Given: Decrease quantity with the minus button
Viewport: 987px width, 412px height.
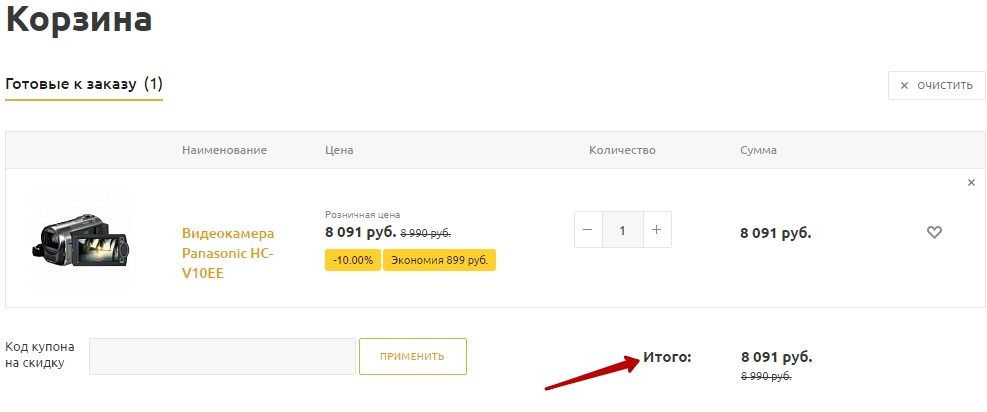Looking at the screenshot, I should pyautogui.click(x=587, y=230).
